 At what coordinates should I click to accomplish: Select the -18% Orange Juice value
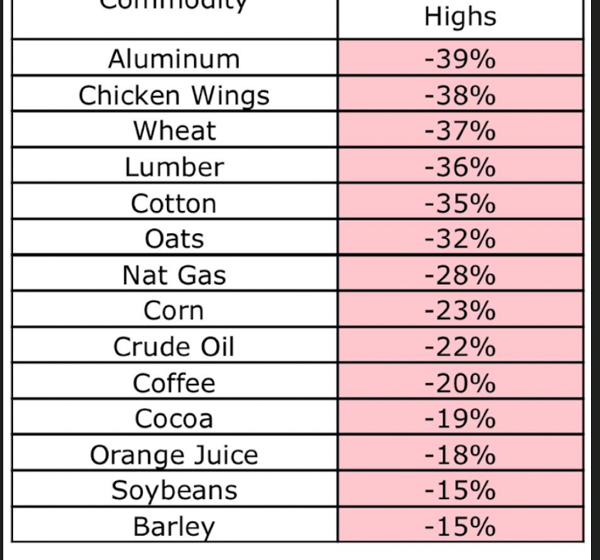(x=461, y=454)
